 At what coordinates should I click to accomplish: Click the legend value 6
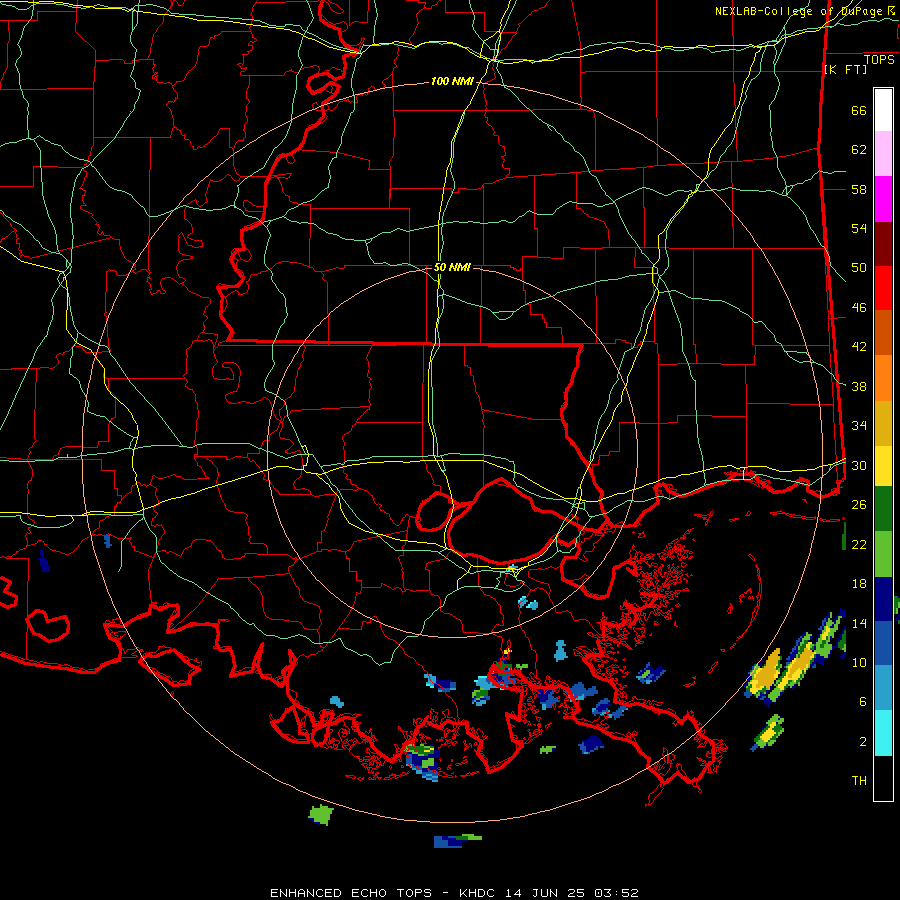tap(863, 701)
